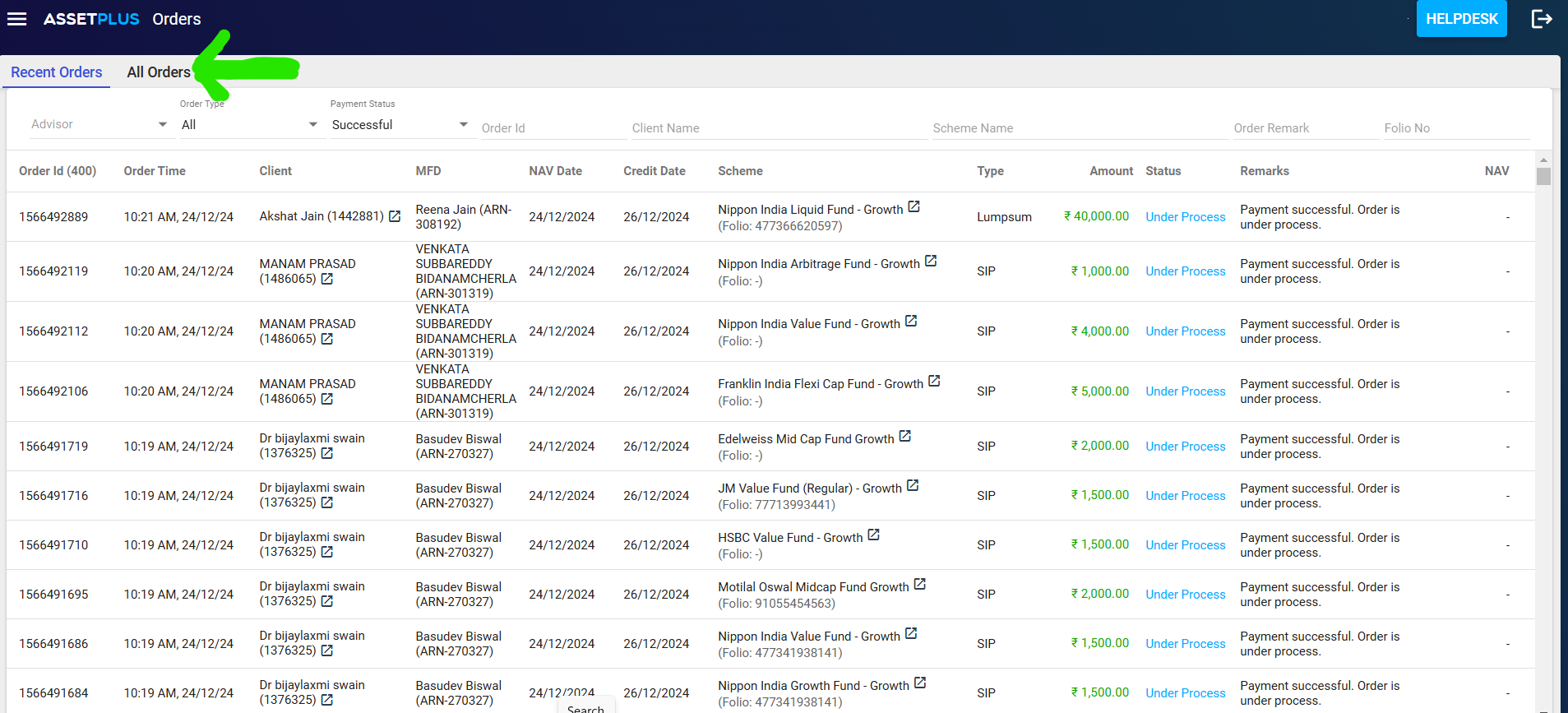Viewport: 1568px width, 713px height.
Task: Click Under Process status for order 1566492119
Action: coord(1185,271)
